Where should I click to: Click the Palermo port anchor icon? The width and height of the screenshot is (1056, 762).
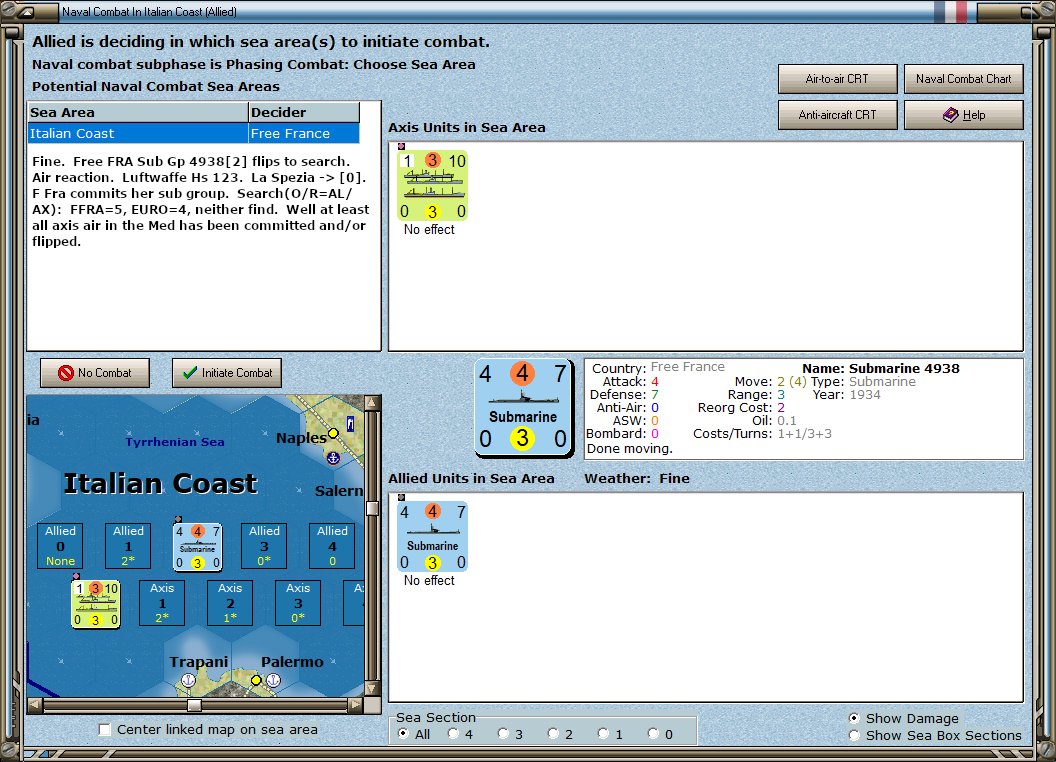coord(273,680)
